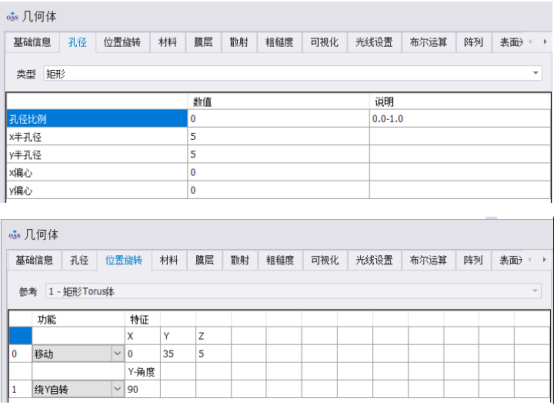Click right tab-scroll arrow in lower panel
The height and width of the screenshot is (406, 554).
tap(544, 260)
